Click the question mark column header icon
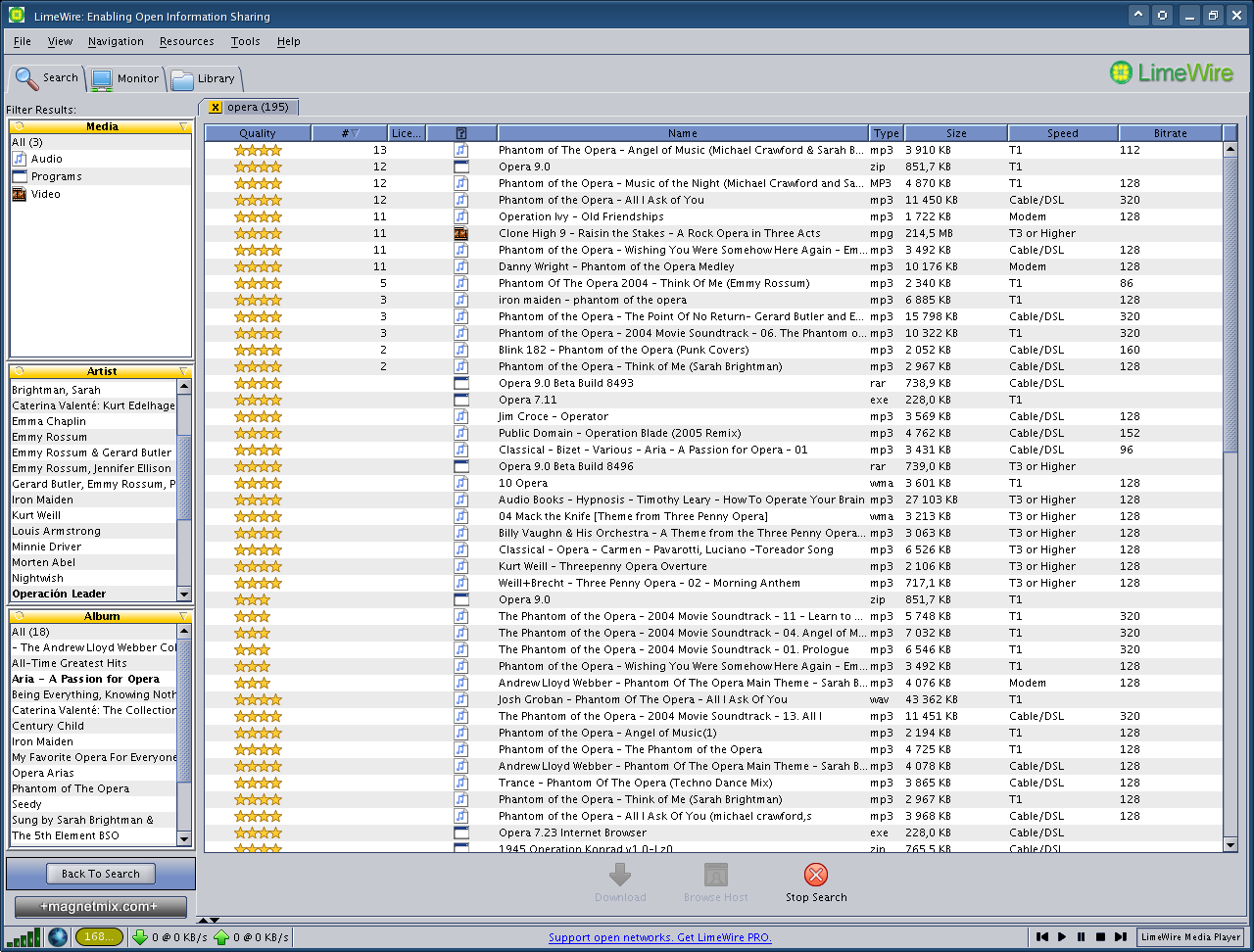This screenshot has width=1254, height=952. point(461,133)
